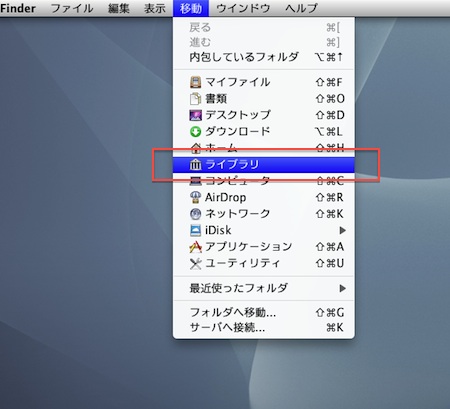The image size is (450, 409).
Task: Click the ユーティリティ tools icon
Action: tap(195, 264)
